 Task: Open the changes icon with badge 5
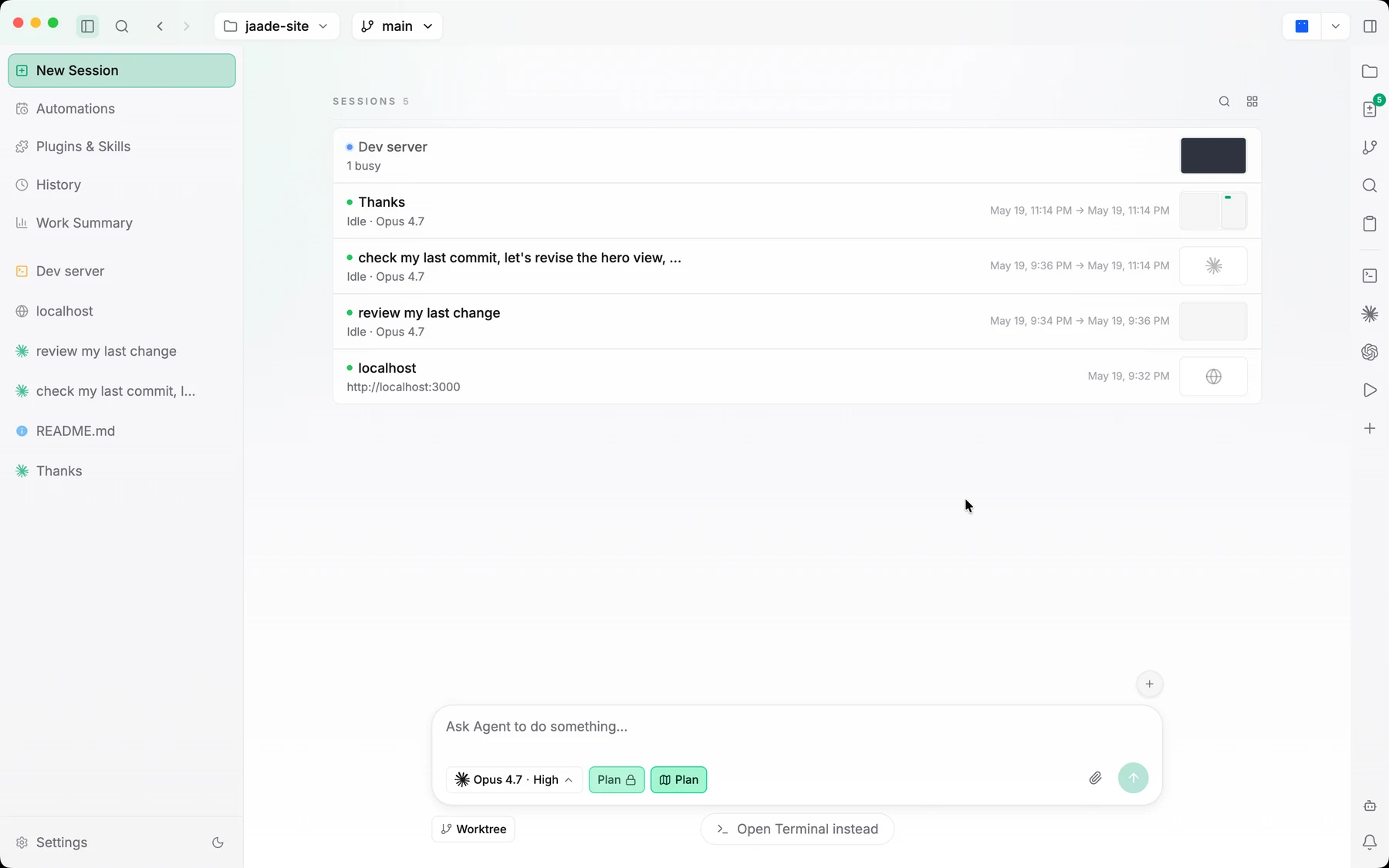(x=1370, y=109)
